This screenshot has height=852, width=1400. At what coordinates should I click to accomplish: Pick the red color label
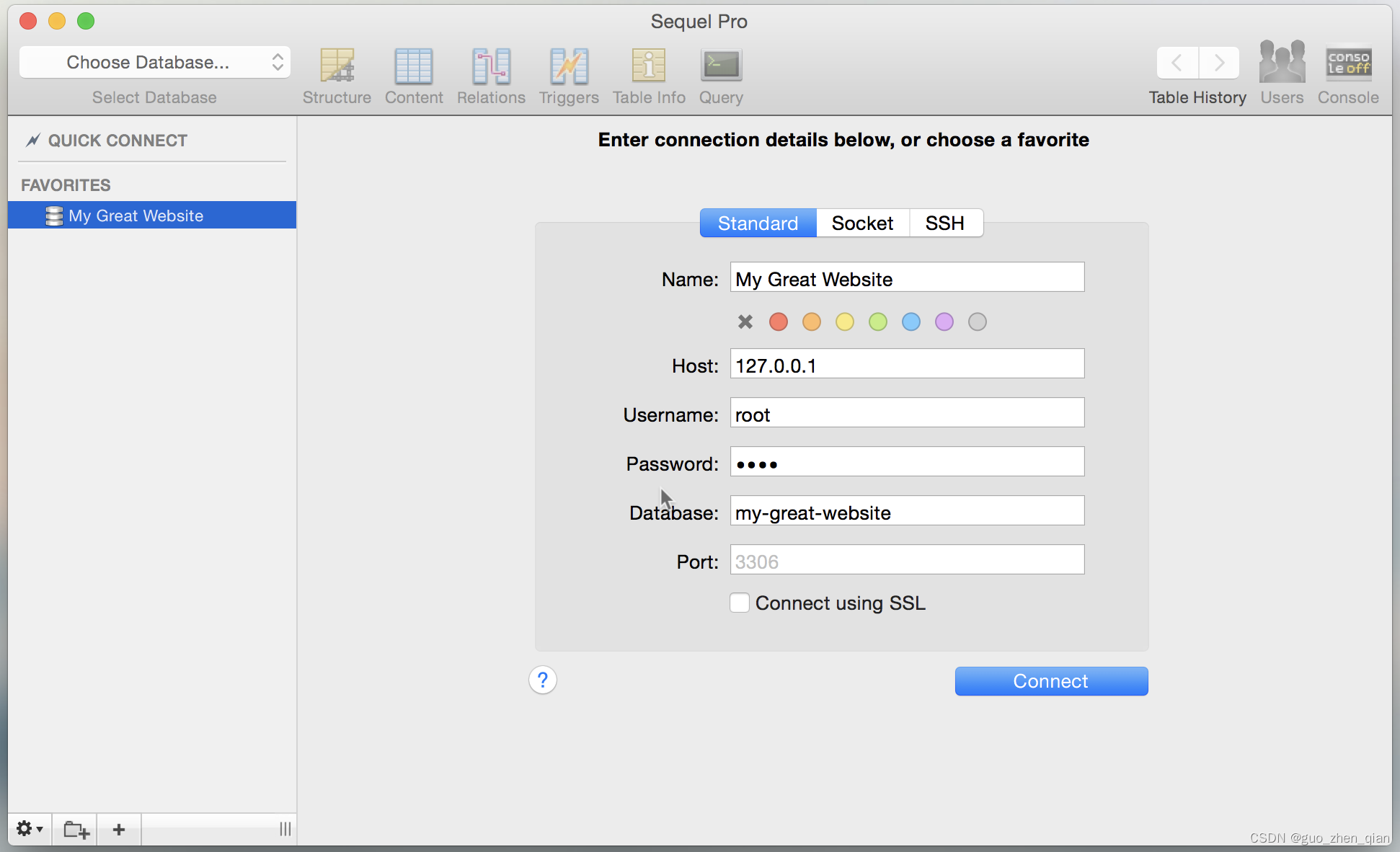(779, 321)
